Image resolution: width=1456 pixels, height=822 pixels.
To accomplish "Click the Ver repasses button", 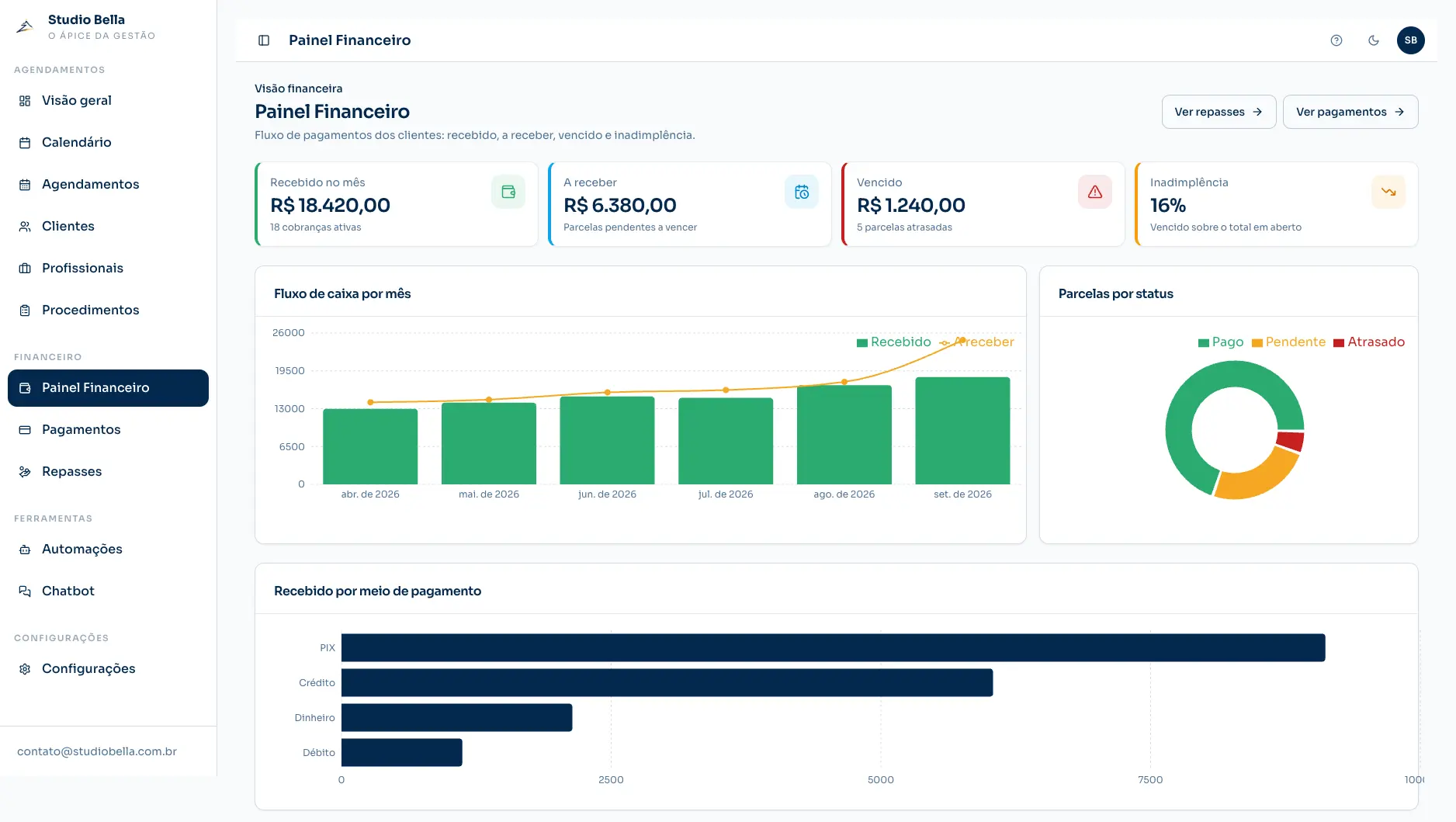I will point(1219,112).
